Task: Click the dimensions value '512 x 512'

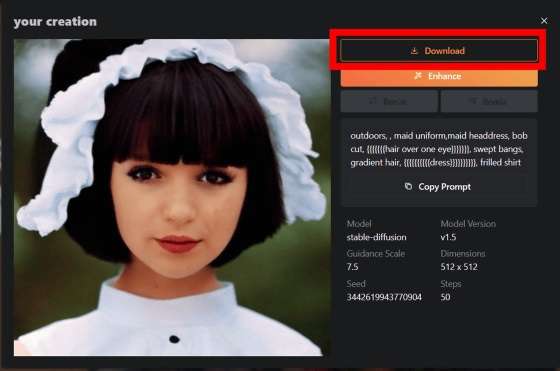Action: pyautogui.click(x=459, y=267)
